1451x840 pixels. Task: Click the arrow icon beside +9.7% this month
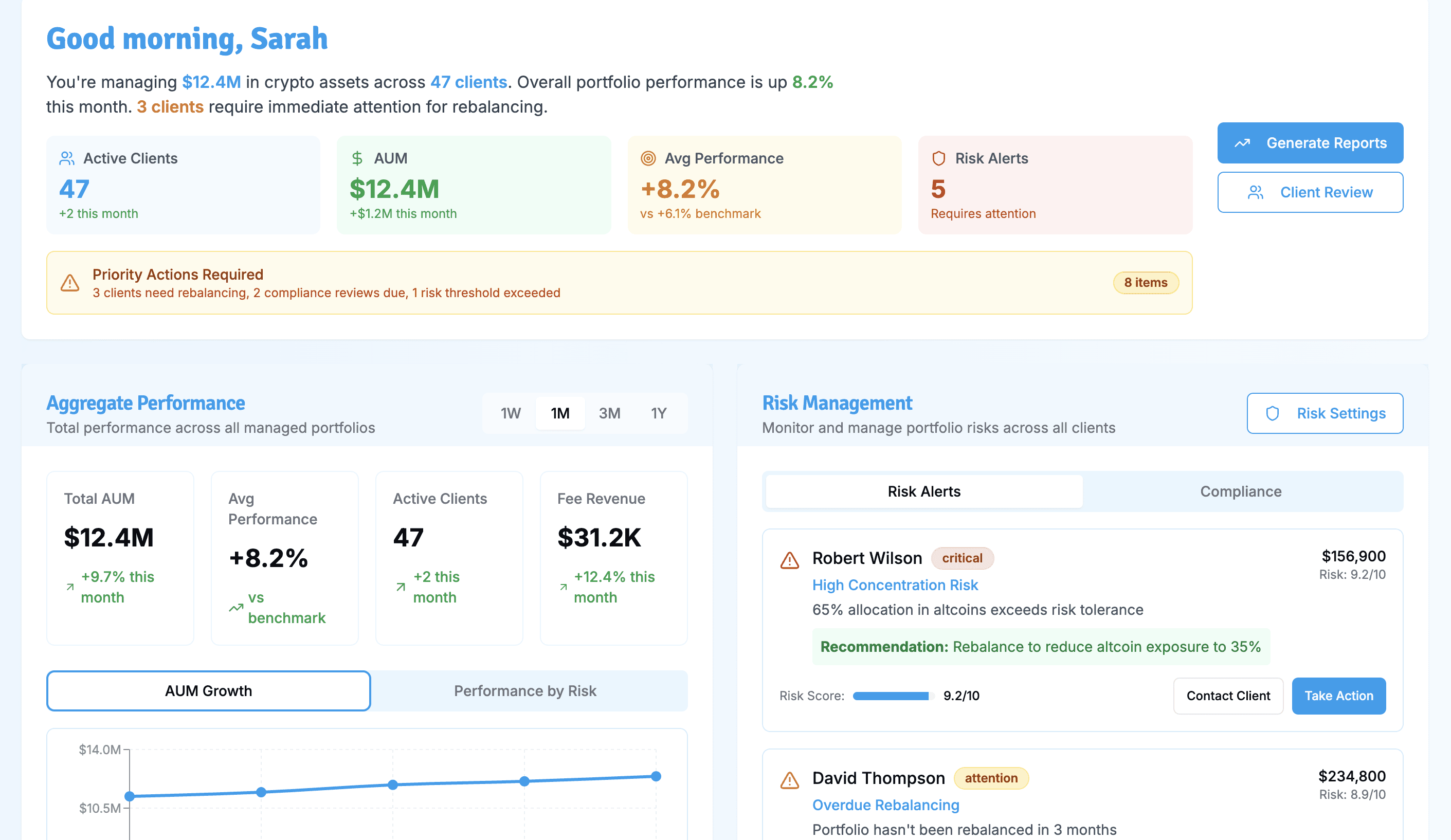click(70, 587)
